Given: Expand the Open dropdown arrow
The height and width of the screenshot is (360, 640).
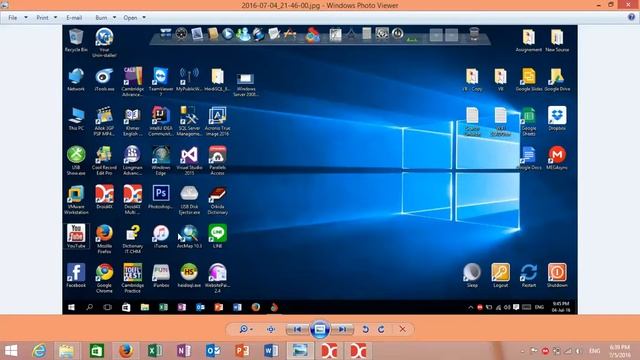Looking at the screenshot, I should tap(144, 18).
